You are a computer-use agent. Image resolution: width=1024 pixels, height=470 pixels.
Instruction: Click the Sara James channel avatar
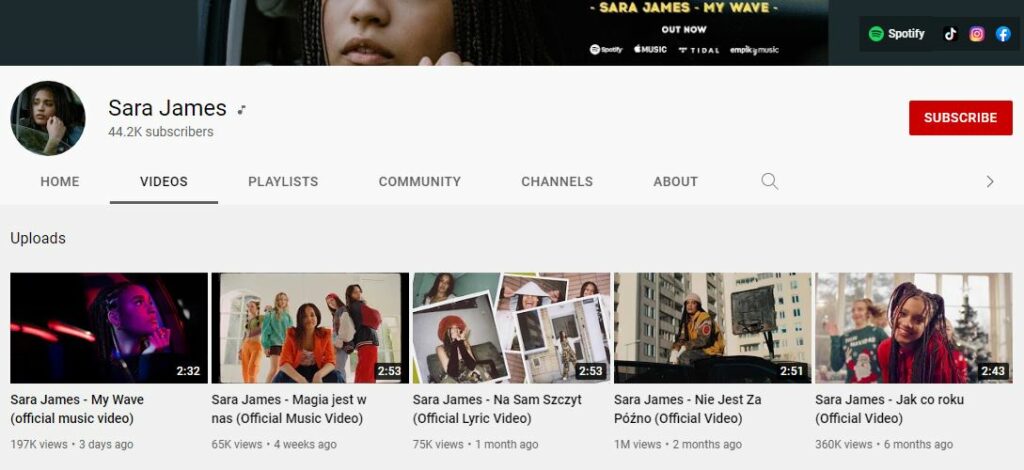pyautogui.click(x=48, y=118)
